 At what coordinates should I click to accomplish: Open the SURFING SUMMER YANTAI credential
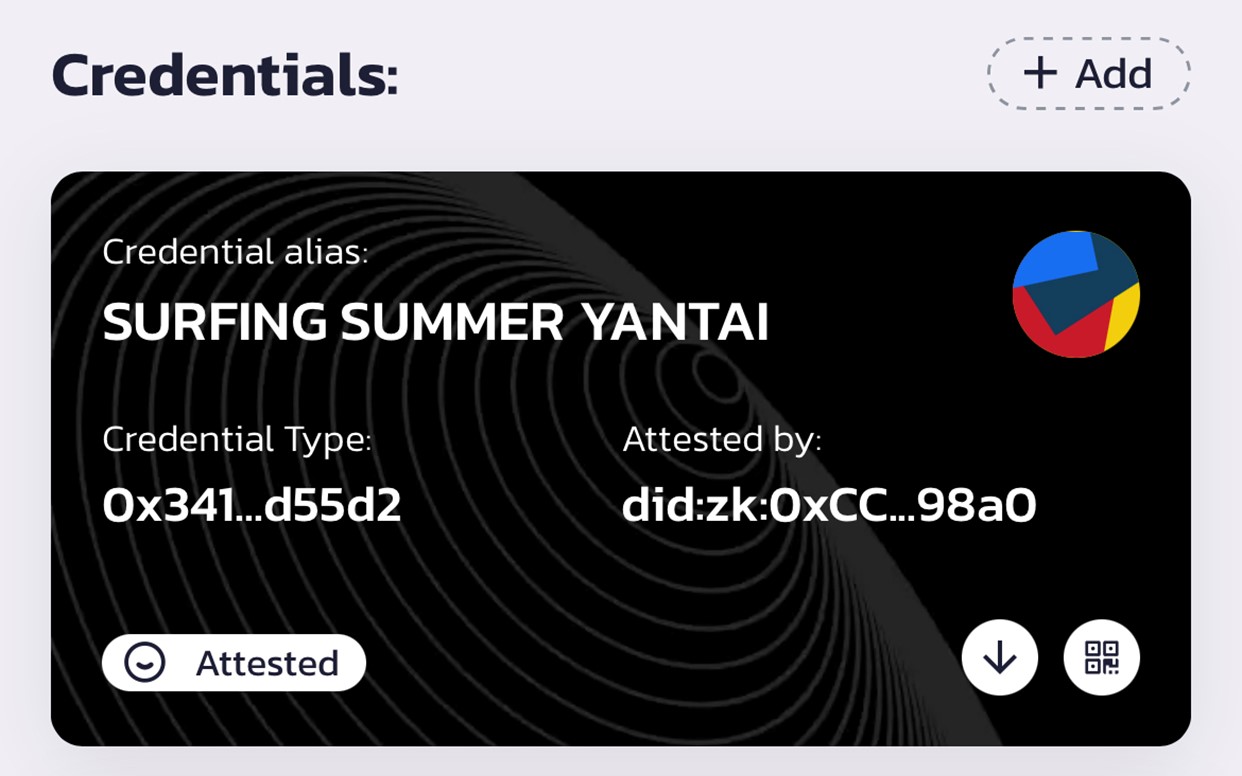pyautogui.click(x=437, y=322)
